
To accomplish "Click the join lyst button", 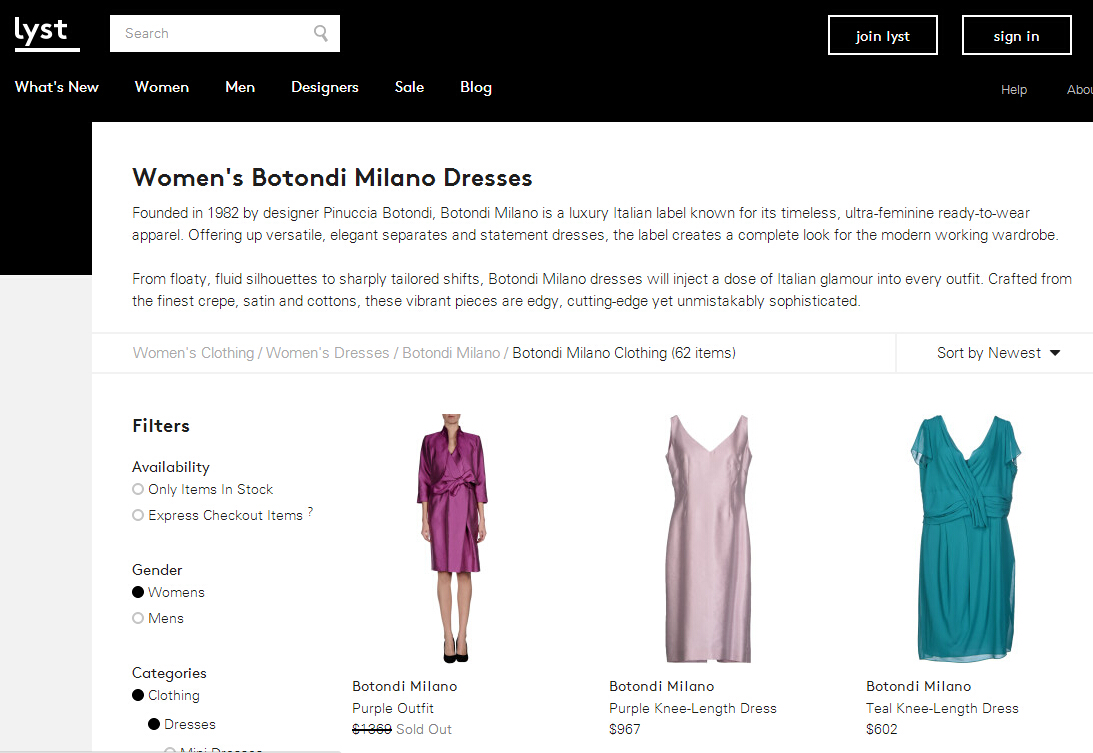I will coord(882,35).
